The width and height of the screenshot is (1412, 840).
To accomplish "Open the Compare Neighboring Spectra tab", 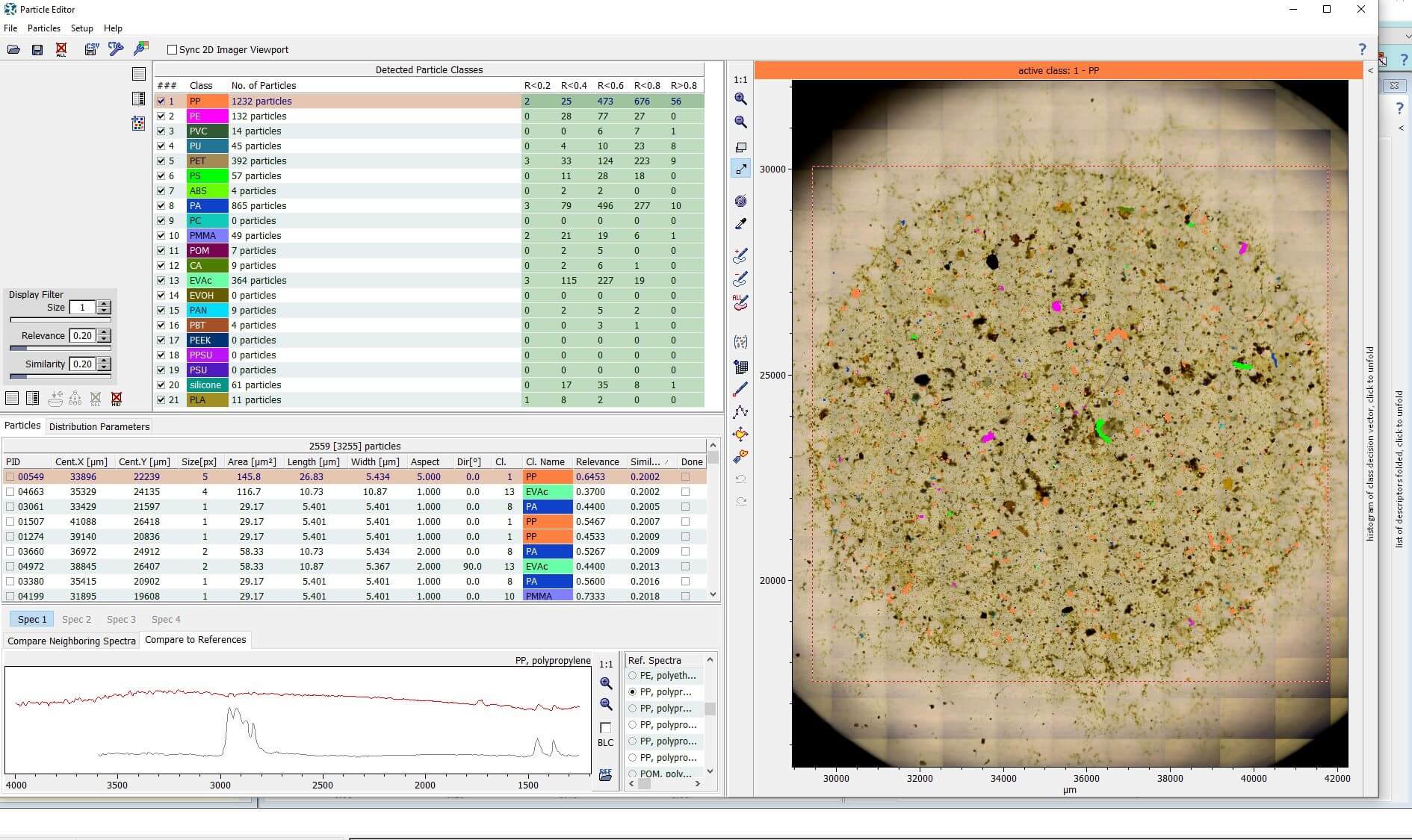I will point(72,641).
